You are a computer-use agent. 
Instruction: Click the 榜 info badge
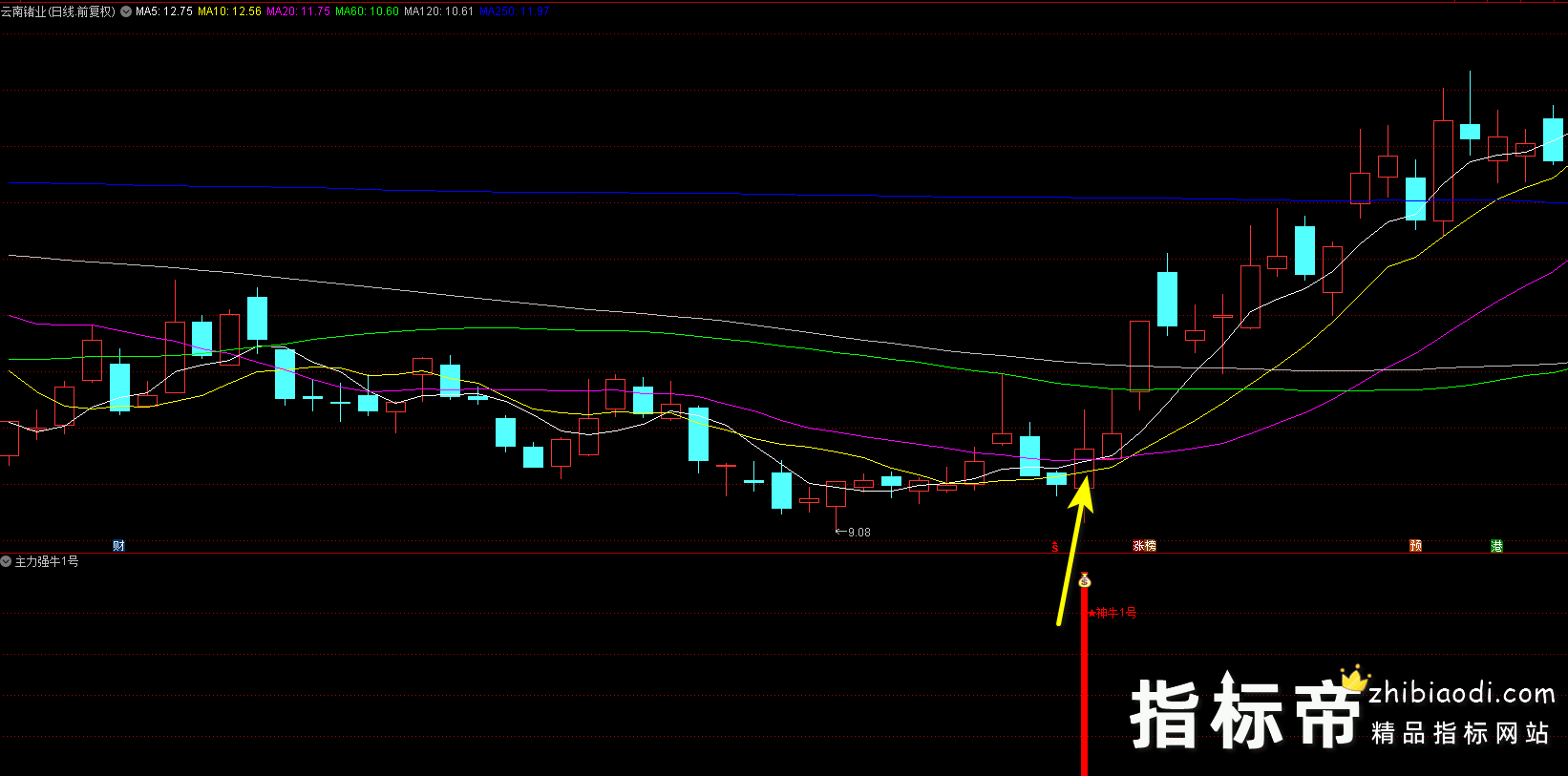(x=1151, y=546)
